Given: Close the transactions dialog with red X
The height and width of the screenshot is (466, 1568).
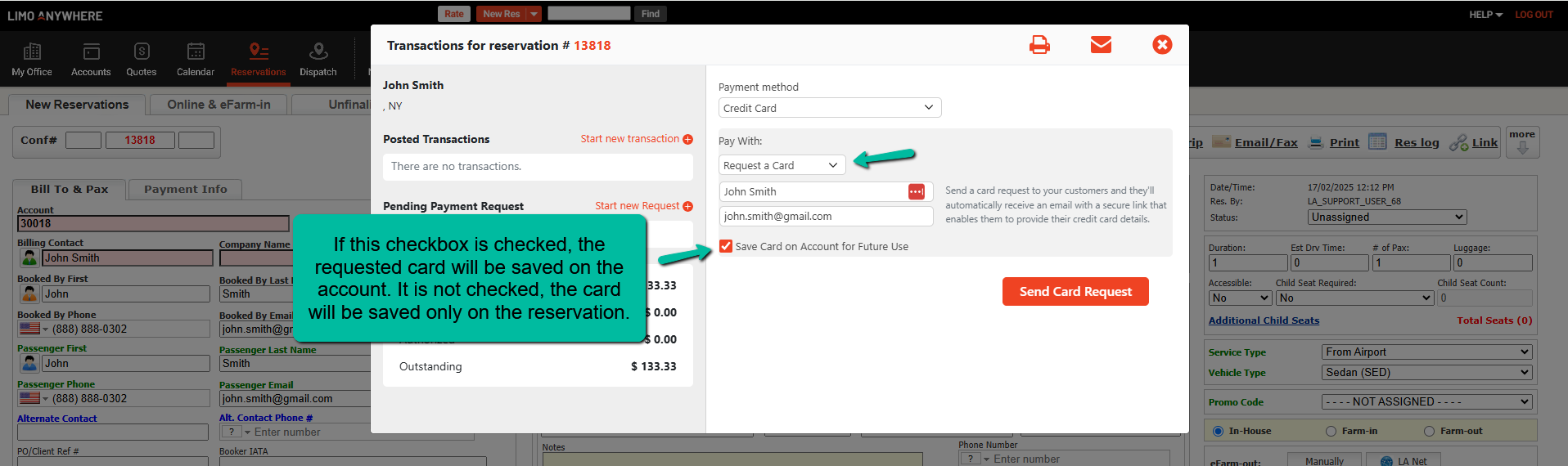Looking at the screenshot, I should tap(1161, 45).
